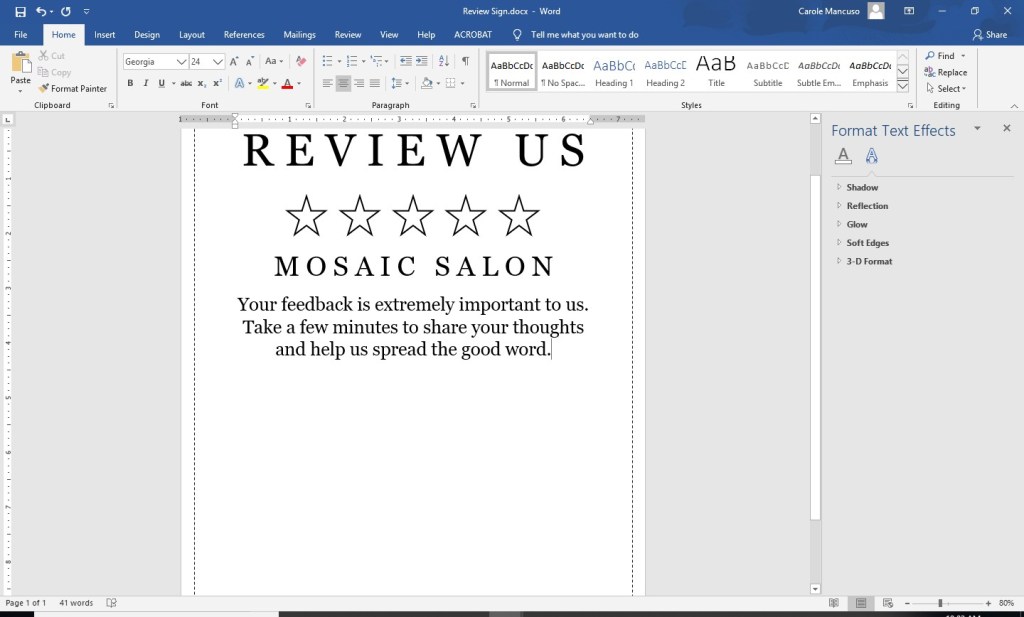Click the Format Painter tool
Screen dimensions: 1024x617
72,89
